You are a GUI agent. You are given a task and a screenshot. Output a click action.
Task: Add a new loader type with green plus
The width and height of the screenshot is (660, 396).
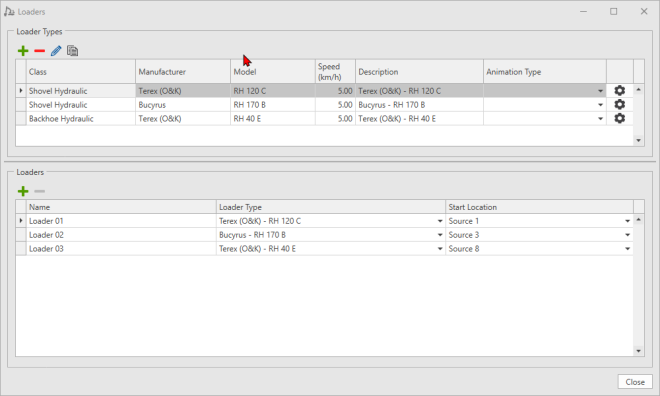[x=23, y=51]
